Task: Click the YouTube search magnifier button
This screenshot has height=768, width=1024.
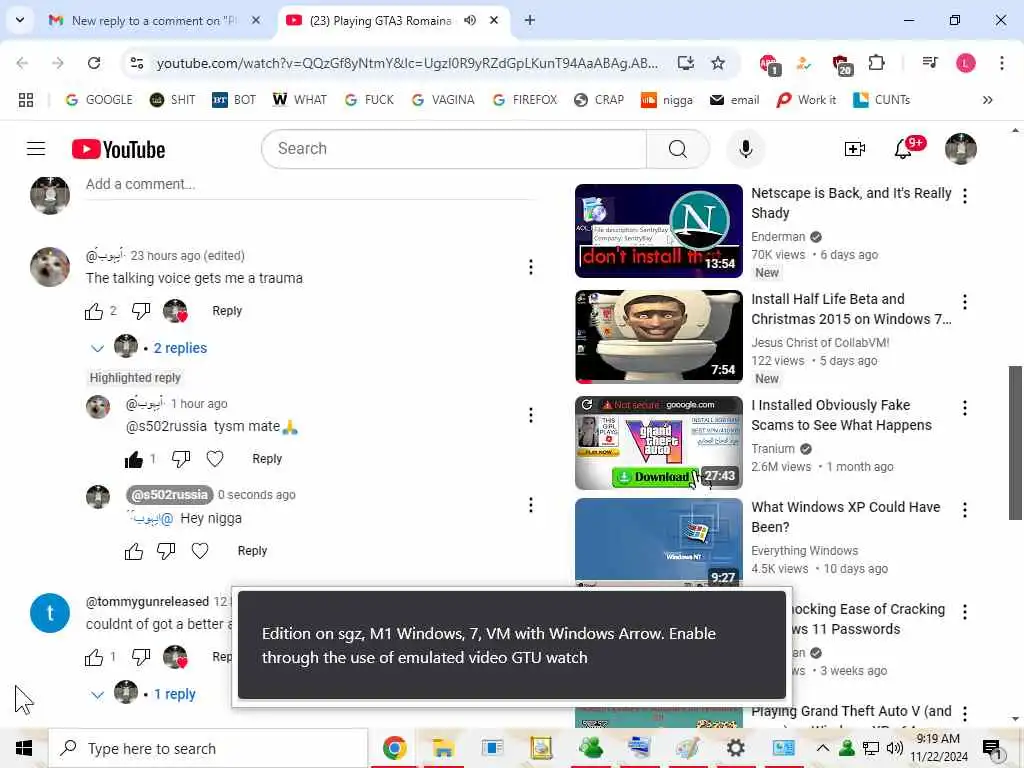Action: pyautogui.click(x=677, y=149)
